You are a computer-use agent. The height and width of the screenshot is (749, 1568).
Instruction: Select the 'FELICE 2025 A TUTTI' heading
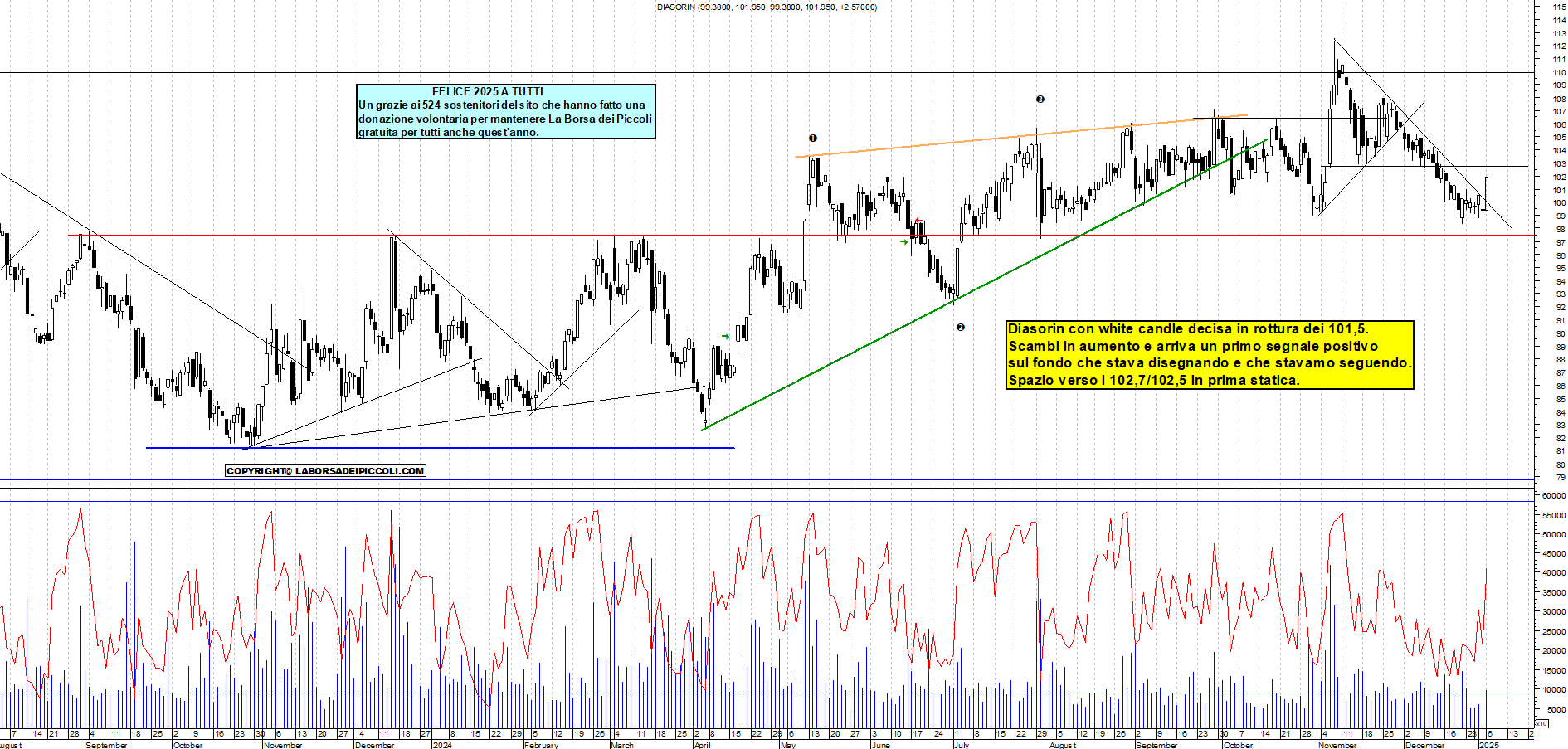pyautogui.click(x=488, y=91)
